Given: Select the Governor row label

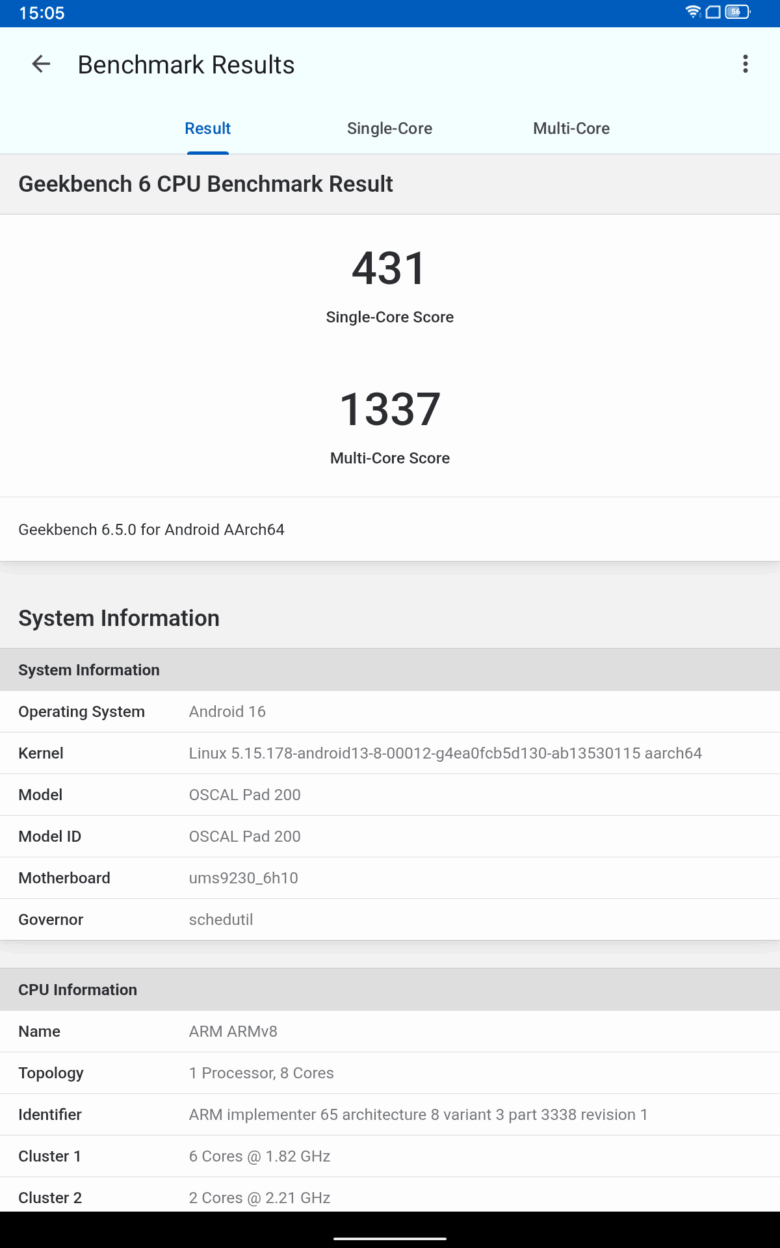Looking at the screenshot, I should [x=51, y=920].
